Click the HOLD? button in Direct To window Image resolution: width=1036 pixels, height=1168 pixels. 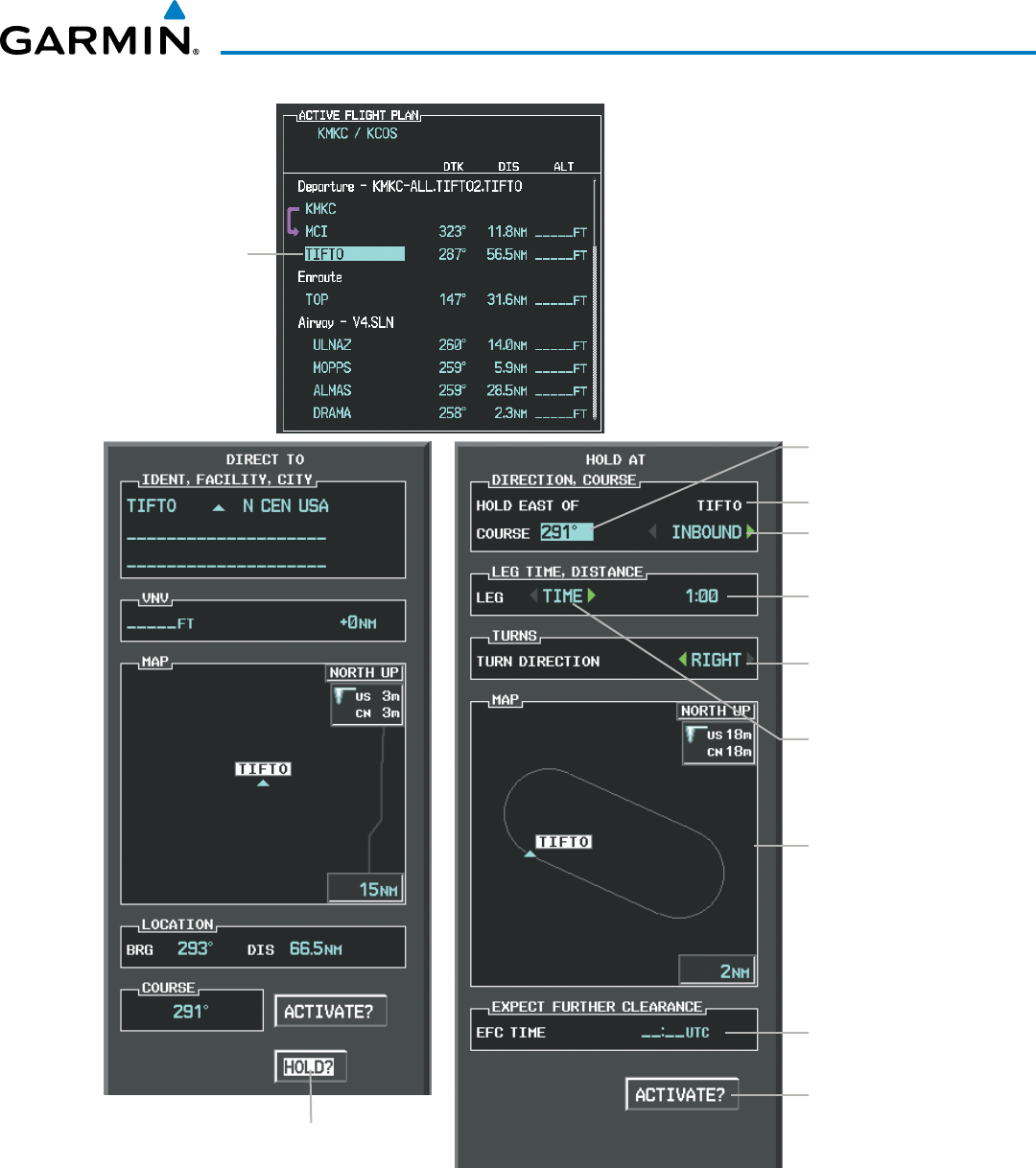coord(310,1066)
